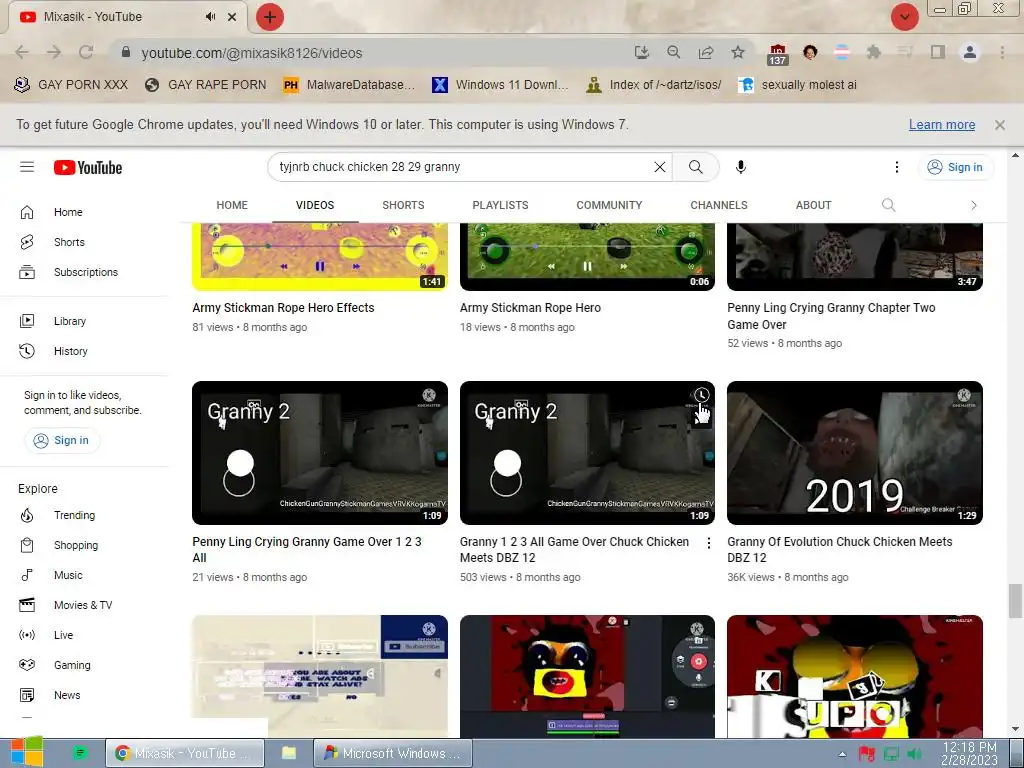Open Army Stickman Rope Hero Effects title
Image resolution: width=1024 pixels, height=768 pixels.
(283, 308)
